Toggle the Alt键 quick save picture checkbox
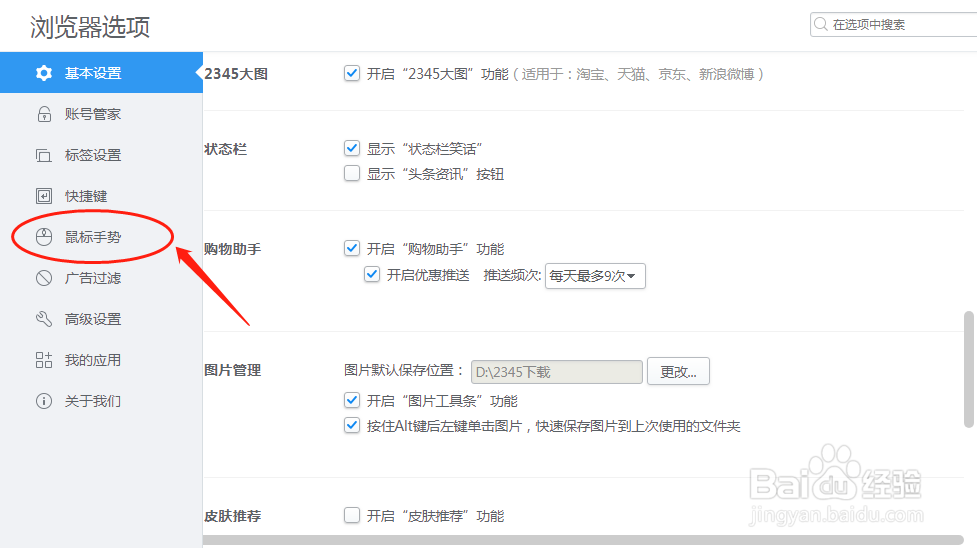 (352, 426)
